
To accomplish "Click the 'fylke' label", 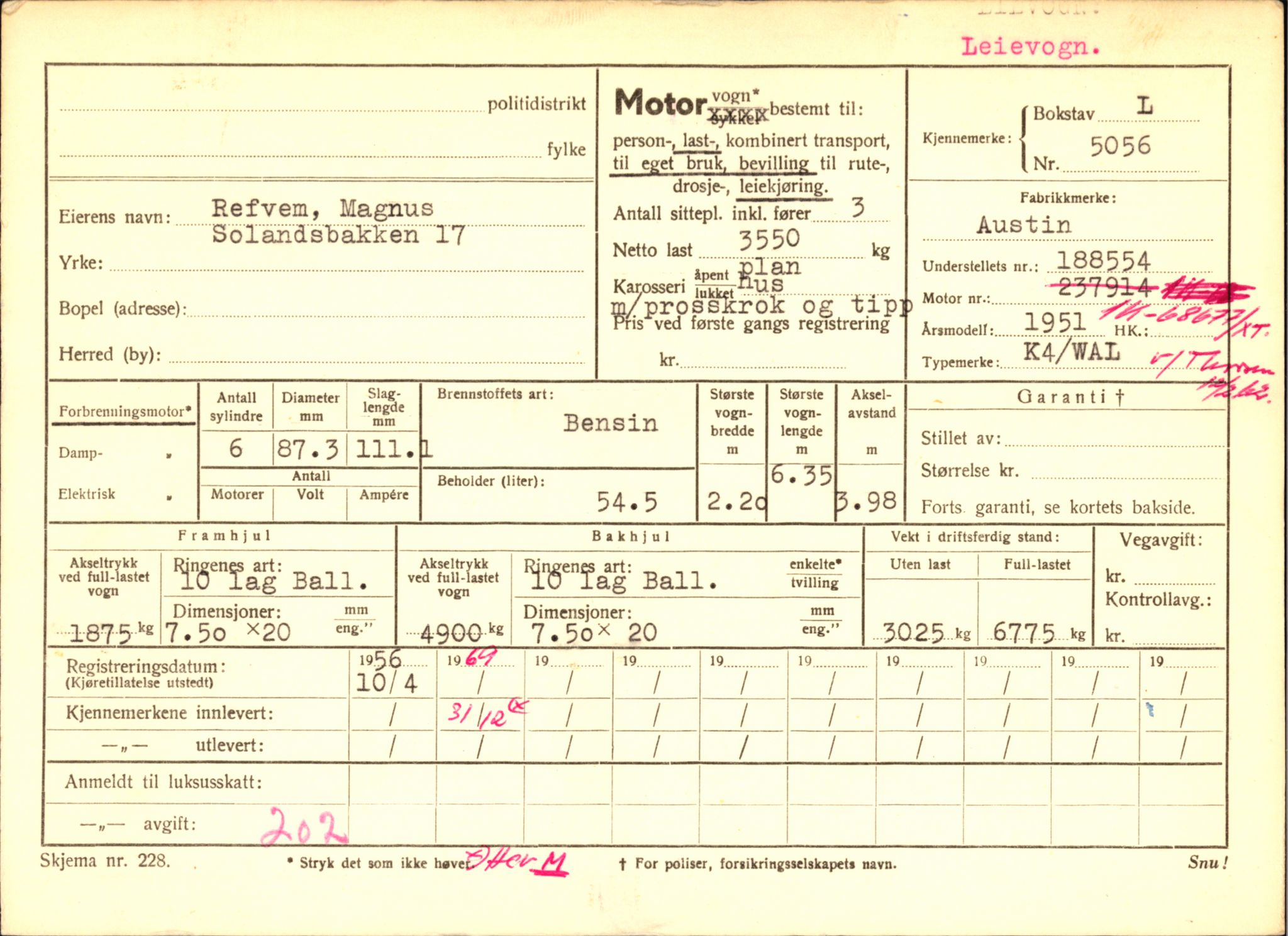I will coord(566,150).
